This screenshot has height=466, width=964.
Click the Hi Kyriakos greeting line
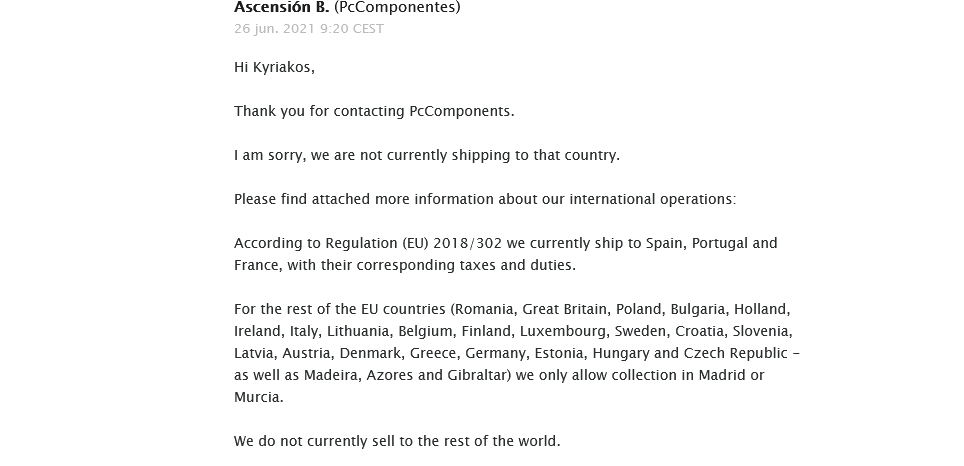point(274,67)
